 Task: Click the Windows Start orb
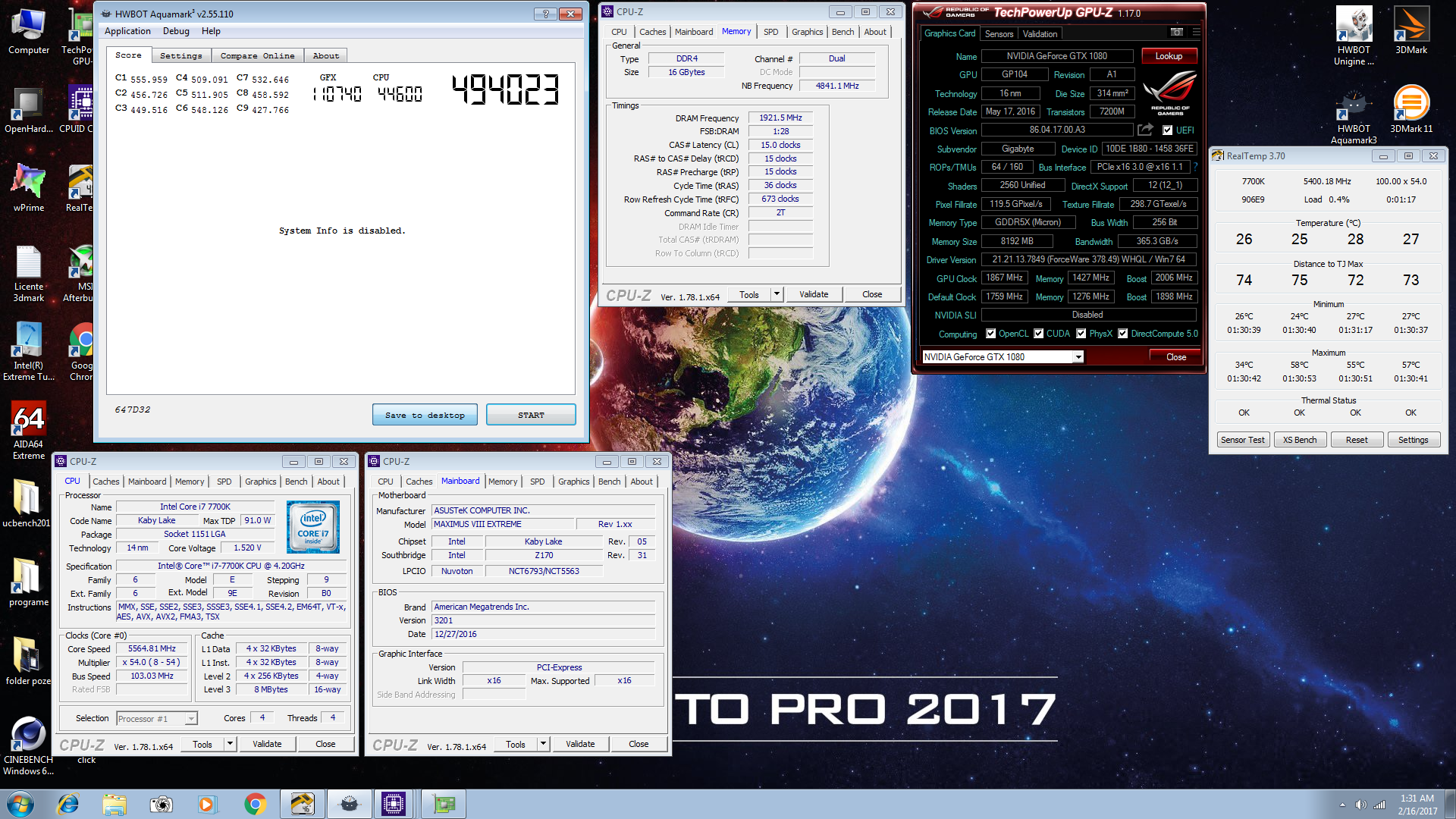tap(20, 804)
